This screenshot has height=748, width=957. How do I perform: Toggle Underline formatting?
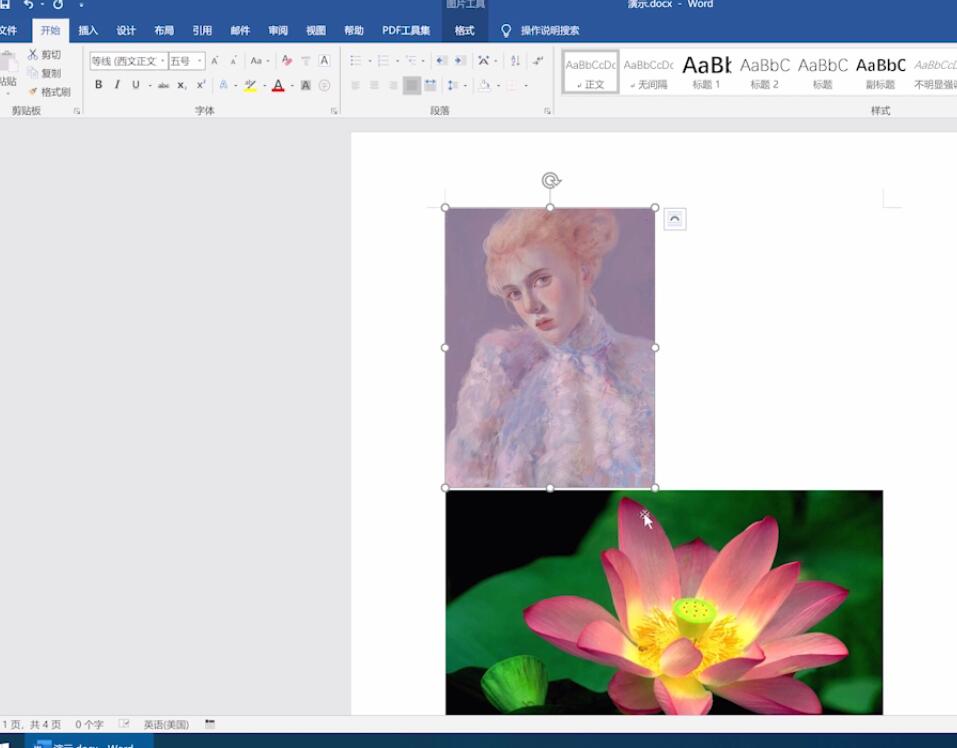click(x=135, y=85)
